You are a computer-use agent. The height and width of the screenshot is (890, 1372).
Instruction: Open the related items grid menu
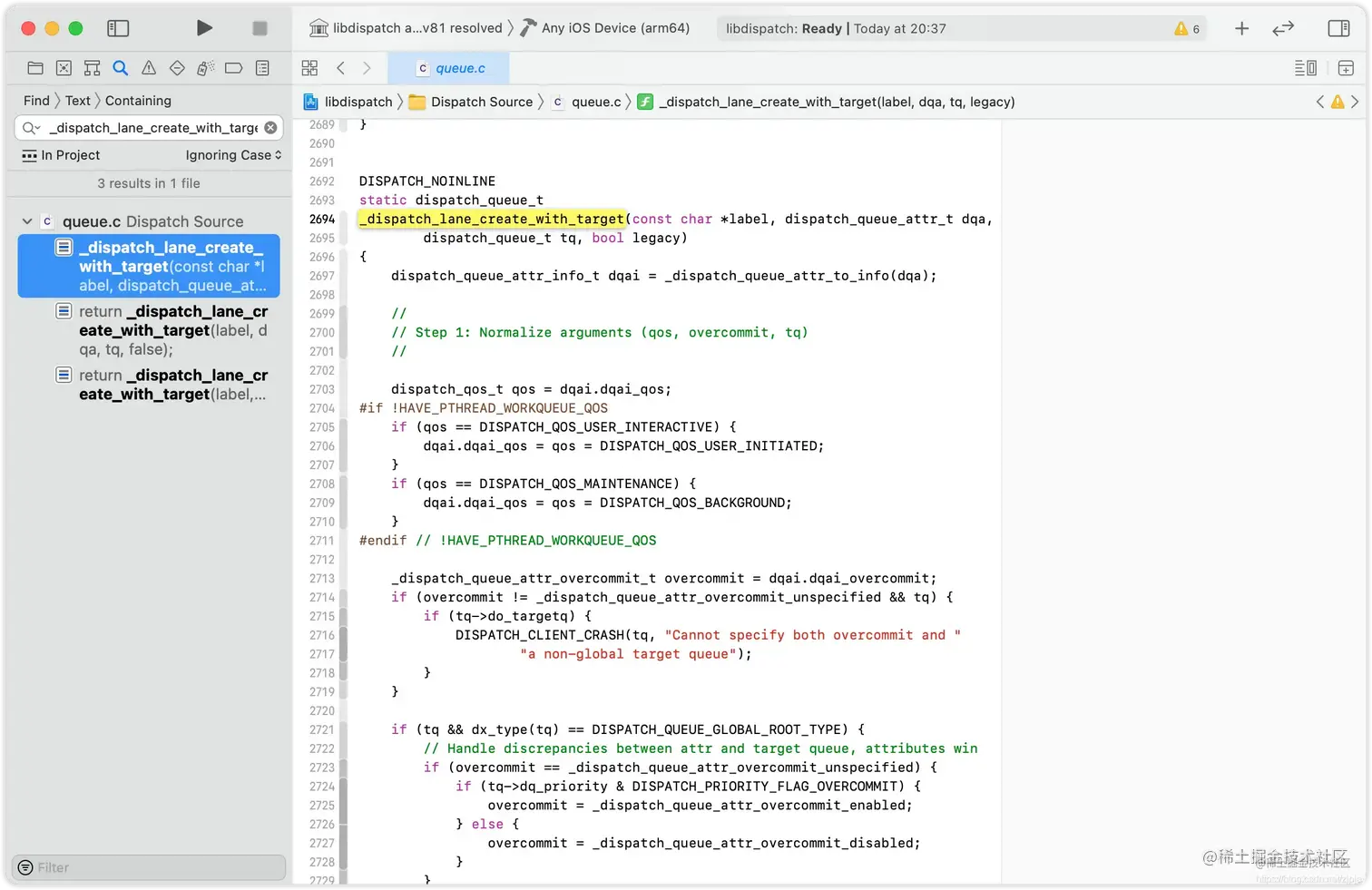(309, 68)
